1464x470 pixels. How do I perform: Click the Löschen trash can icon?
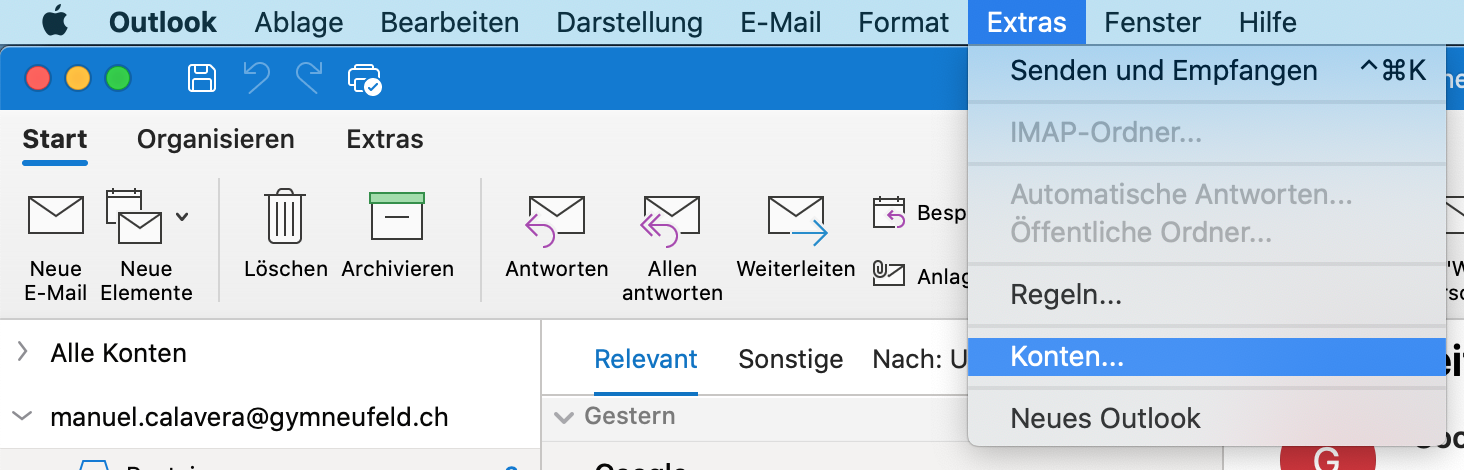pos(285,216)
